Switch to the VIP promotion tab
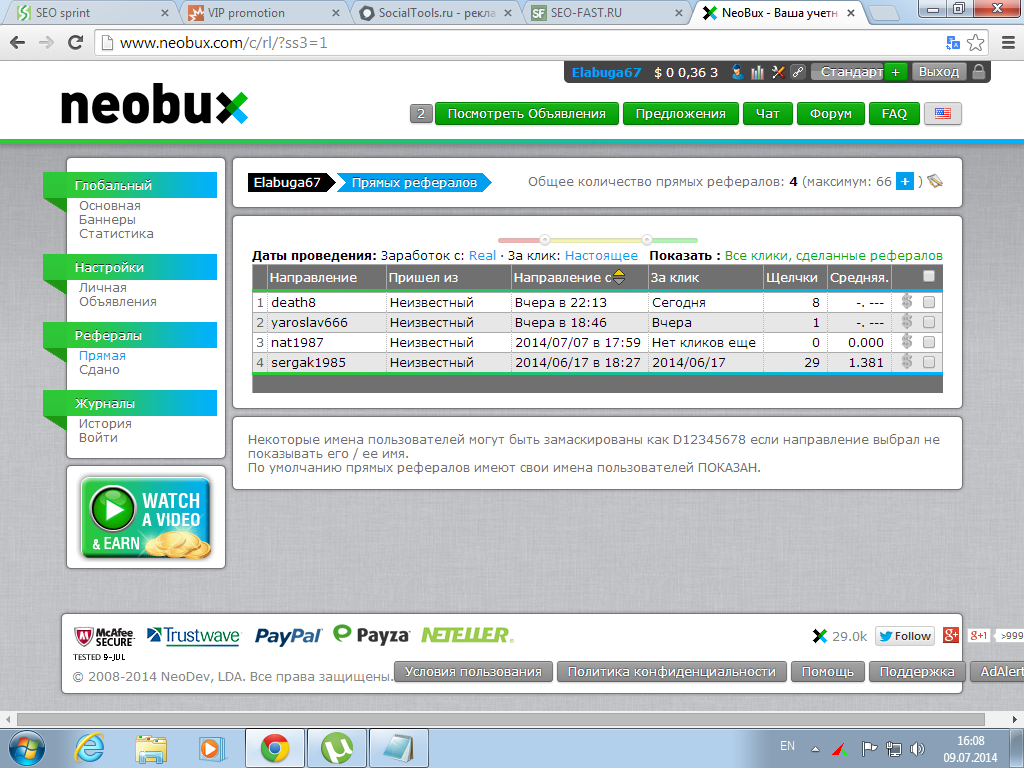This screenshot has height=768, width=1024. click(x=263, y=13)
